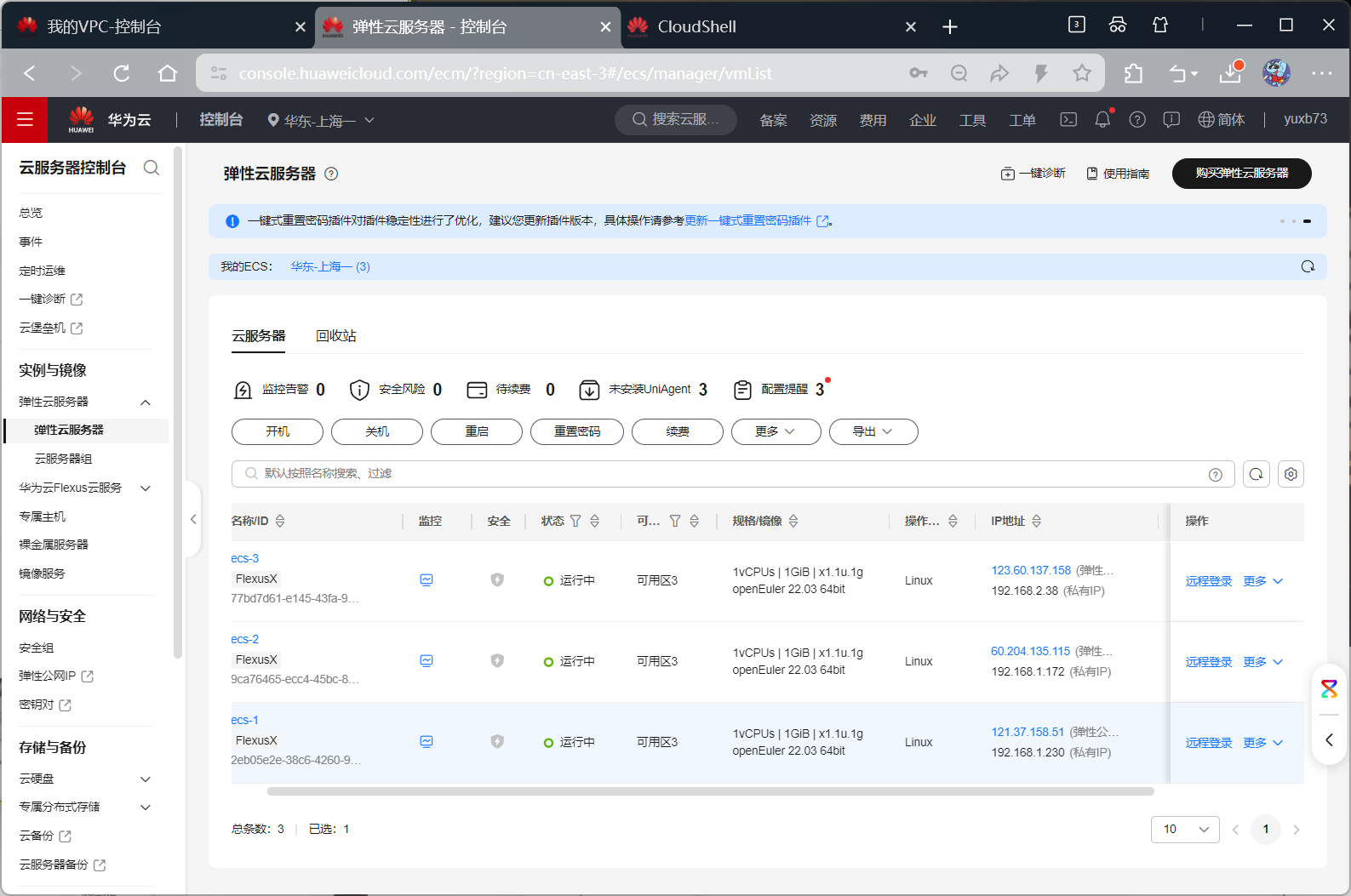Filter the 状态 column

click(575, 521)
